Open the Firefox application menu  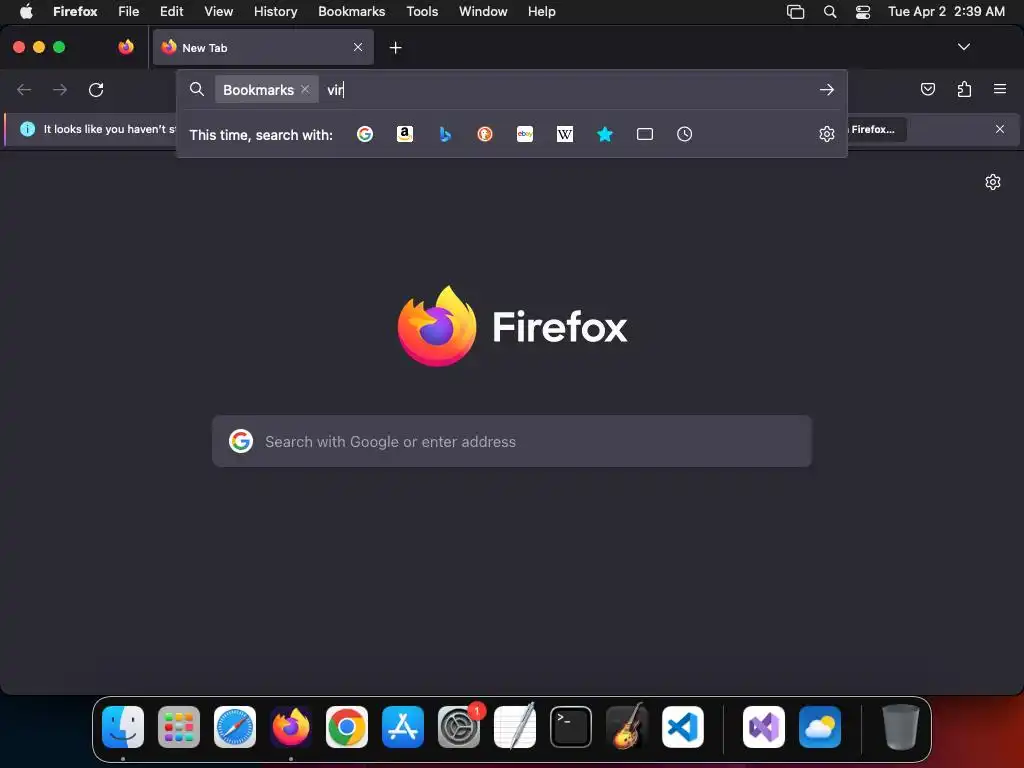point(75,11)
